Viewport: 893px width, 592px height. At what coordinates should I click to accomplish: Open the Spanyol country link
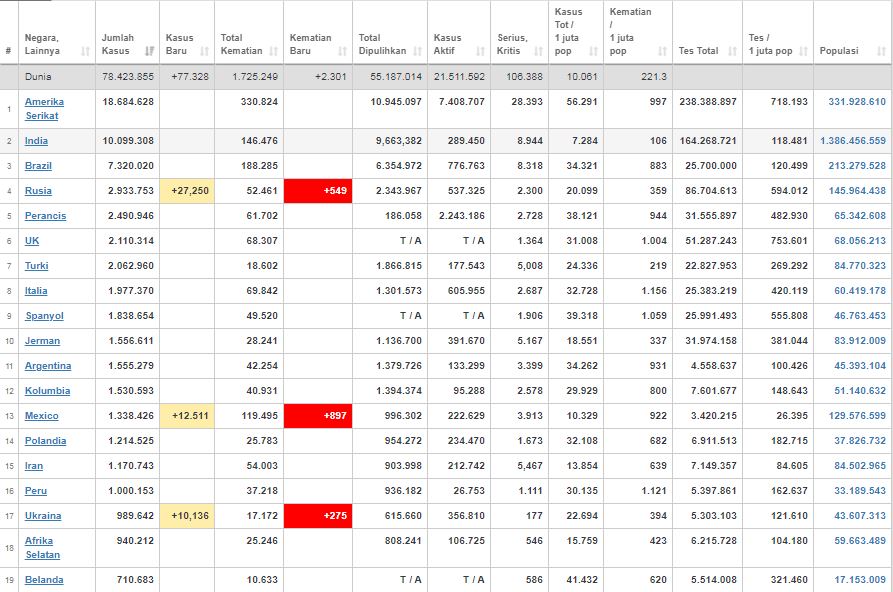point(44,316)
